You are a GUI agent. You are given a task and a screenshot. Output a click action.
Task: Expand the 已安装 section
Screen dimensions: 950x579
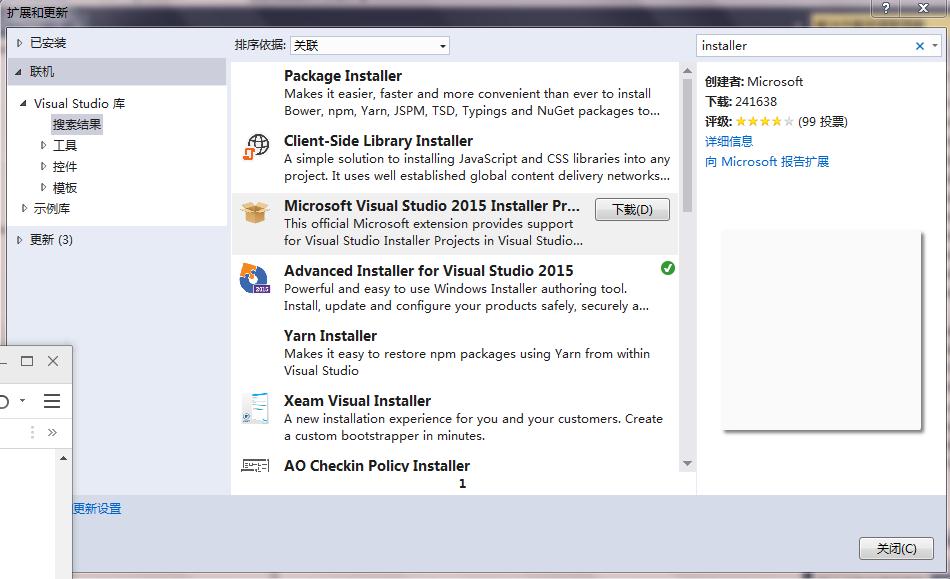coord(19,43)
